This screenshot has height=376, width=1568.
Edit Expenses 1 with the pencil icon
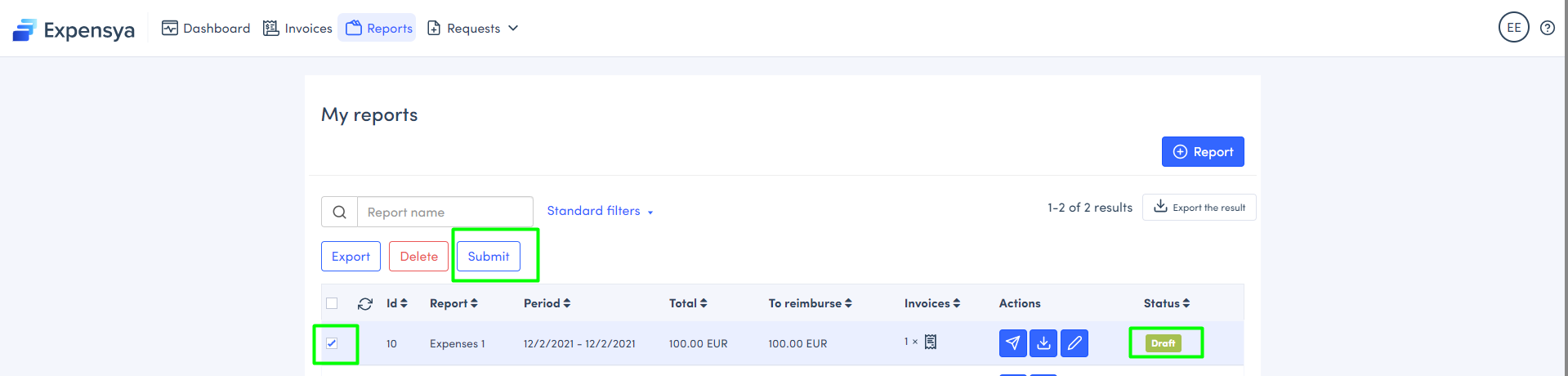tap(1074, 343)
